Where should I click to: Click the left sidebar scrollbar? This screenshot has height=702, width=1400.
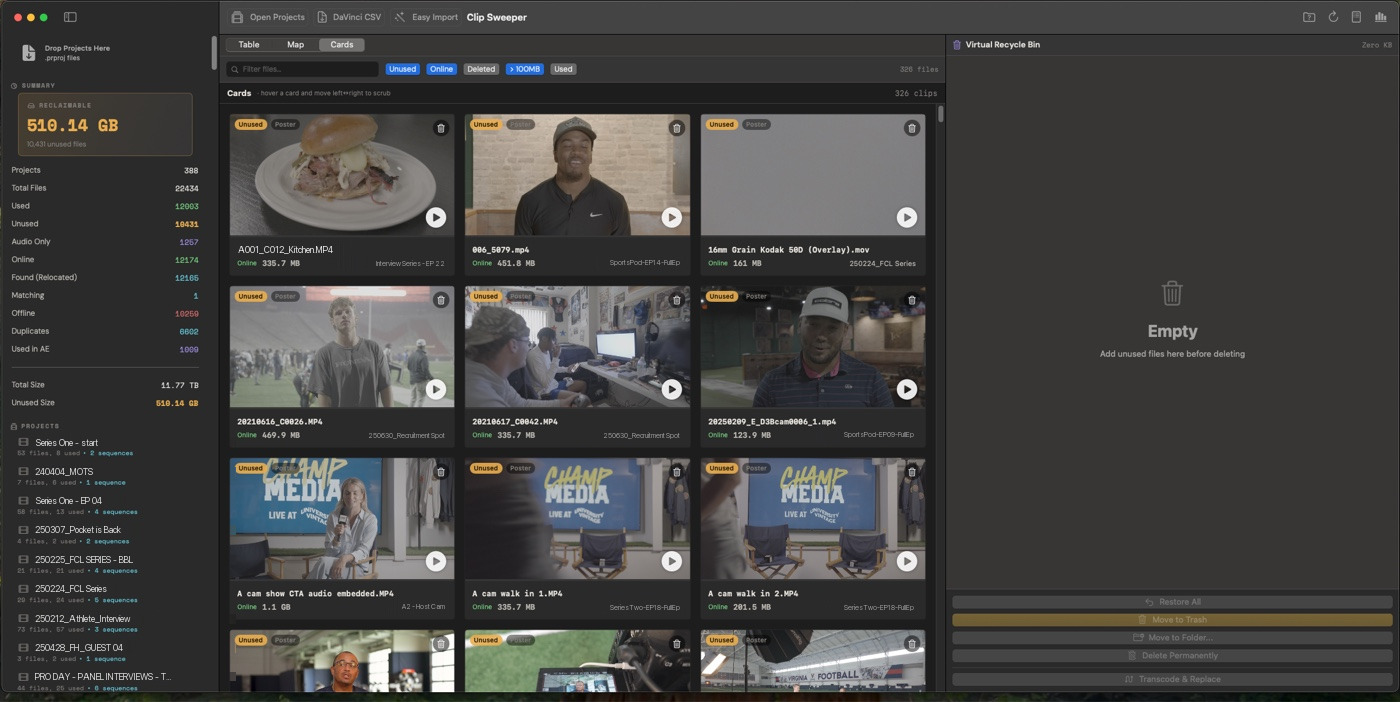214,53
